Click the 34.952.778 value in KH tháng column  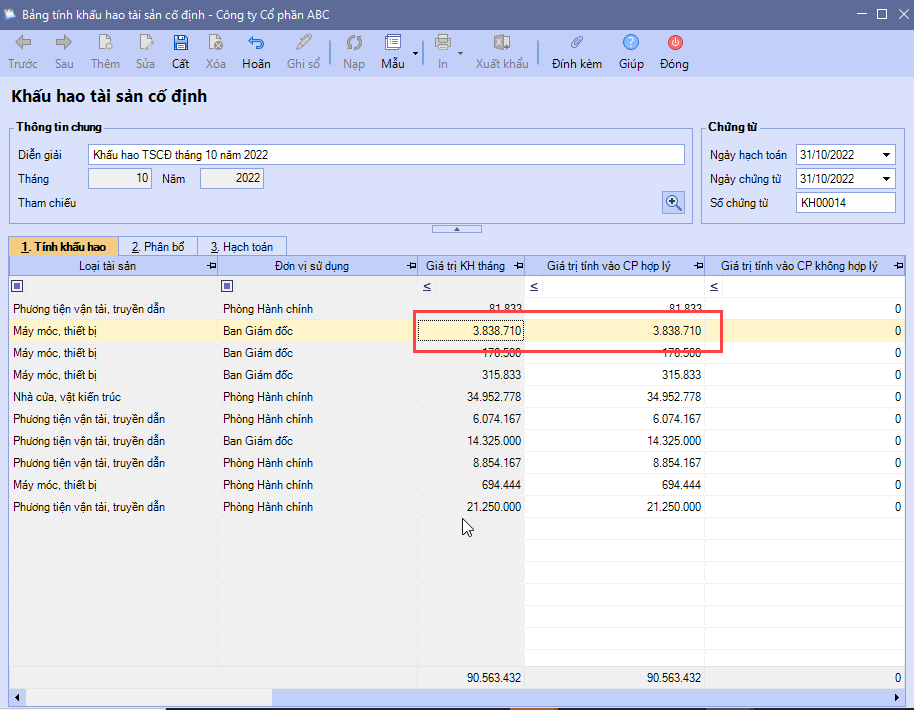pos(494,397)
